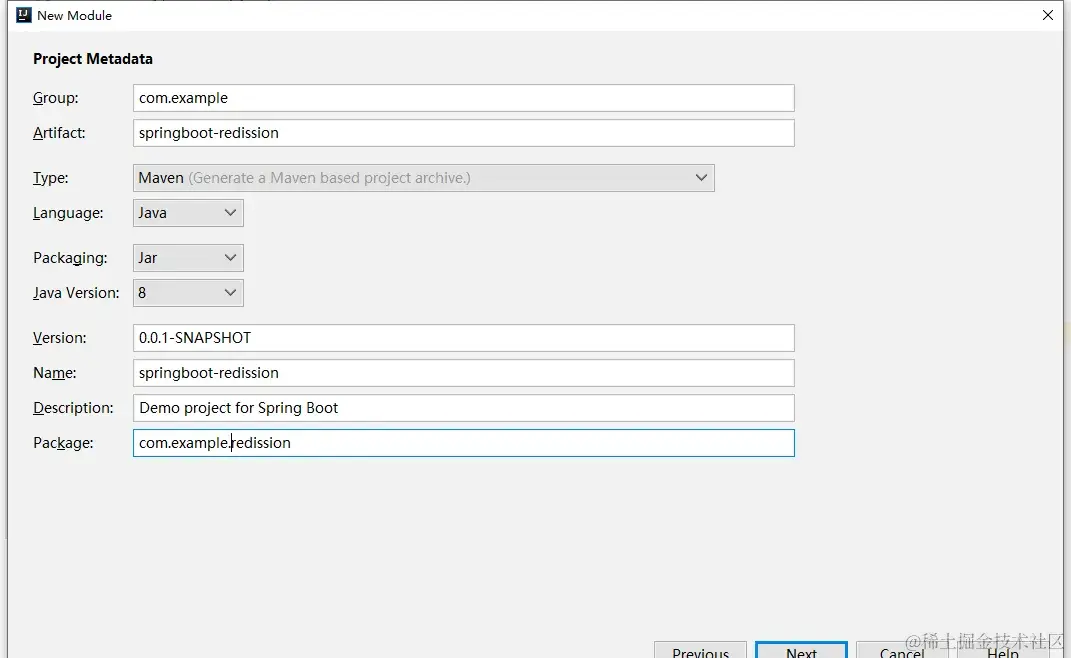Click the Cancel button
Viewport: 1071px width, 658px height.
click(902, 650)
